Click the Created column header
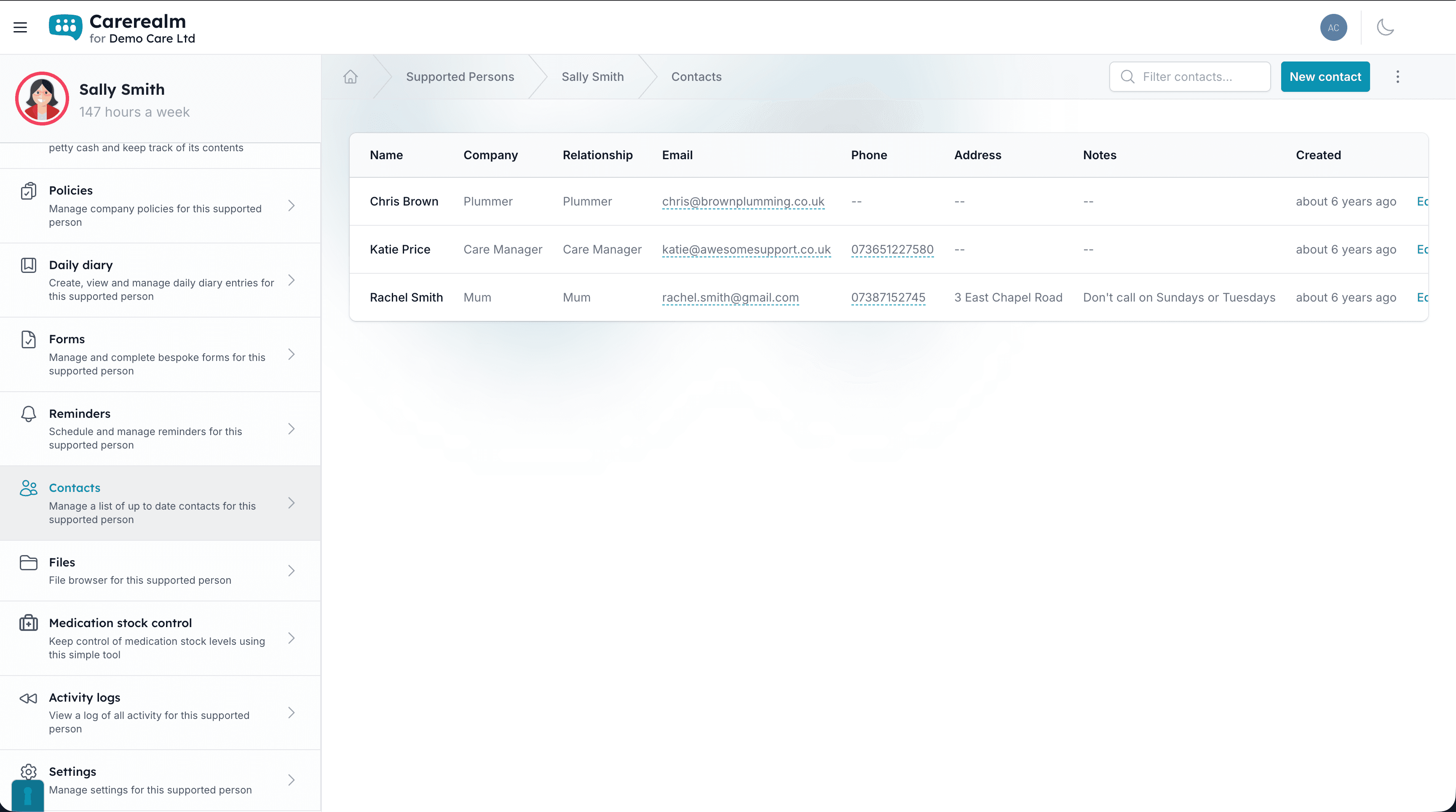Image resolution: width=1456 pixels, height=812 pixels. click(1318, 155)
